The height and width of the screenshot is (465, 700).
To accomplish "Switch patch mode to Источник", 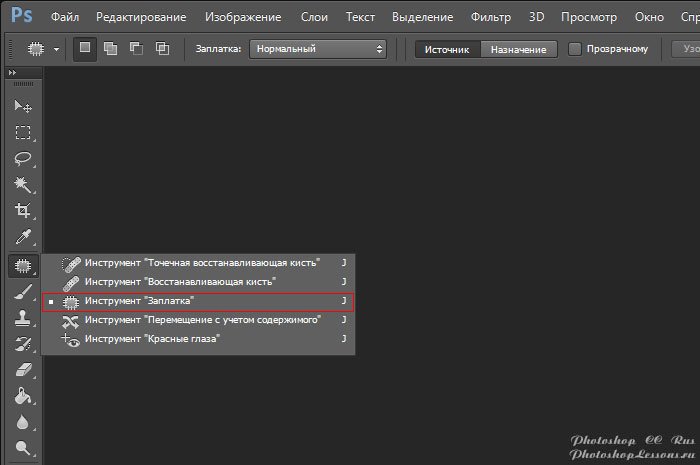I will (x=448, y=49).
